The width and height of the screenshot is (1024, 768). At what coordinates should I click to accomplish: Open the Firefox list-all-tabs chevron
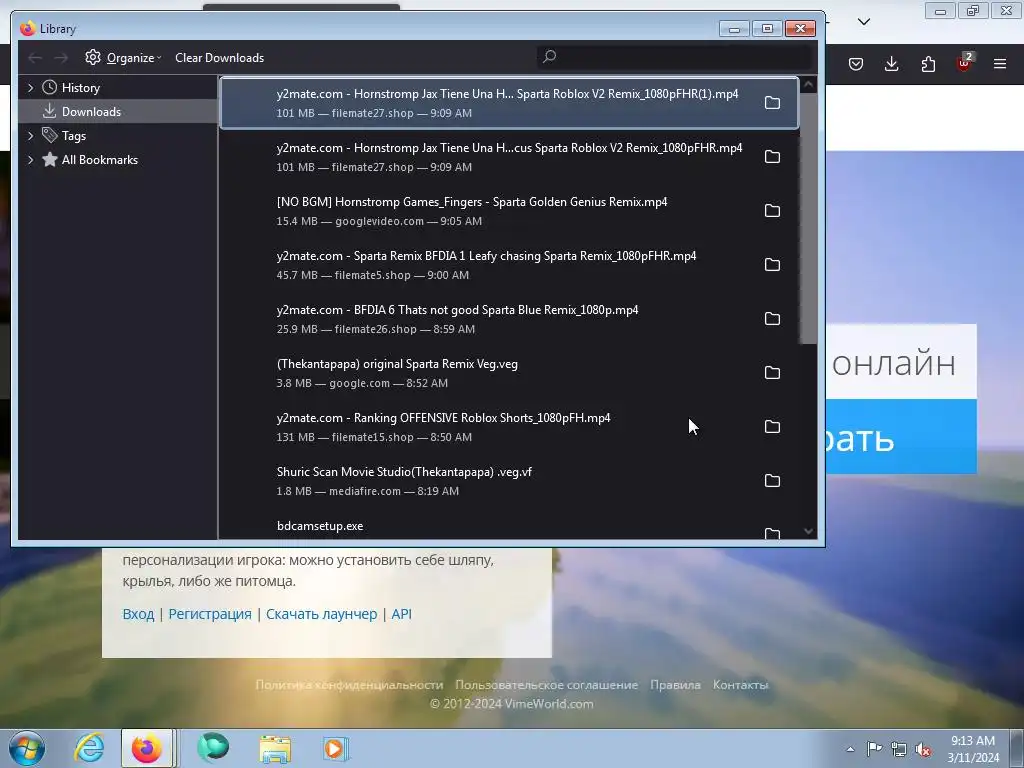click(x=863, y=22)
